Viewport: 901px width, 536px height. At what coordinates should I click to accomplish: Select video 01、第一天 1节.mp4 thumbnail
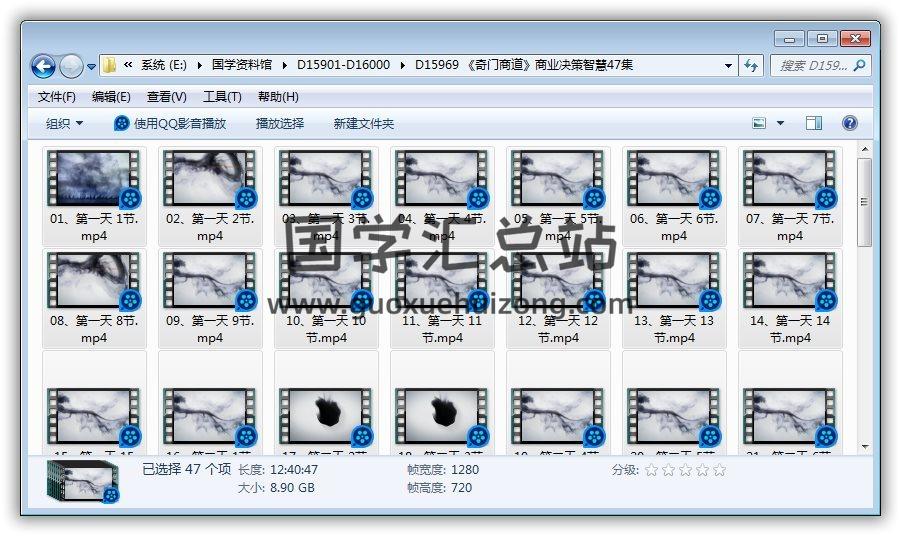tap(94, 179)
